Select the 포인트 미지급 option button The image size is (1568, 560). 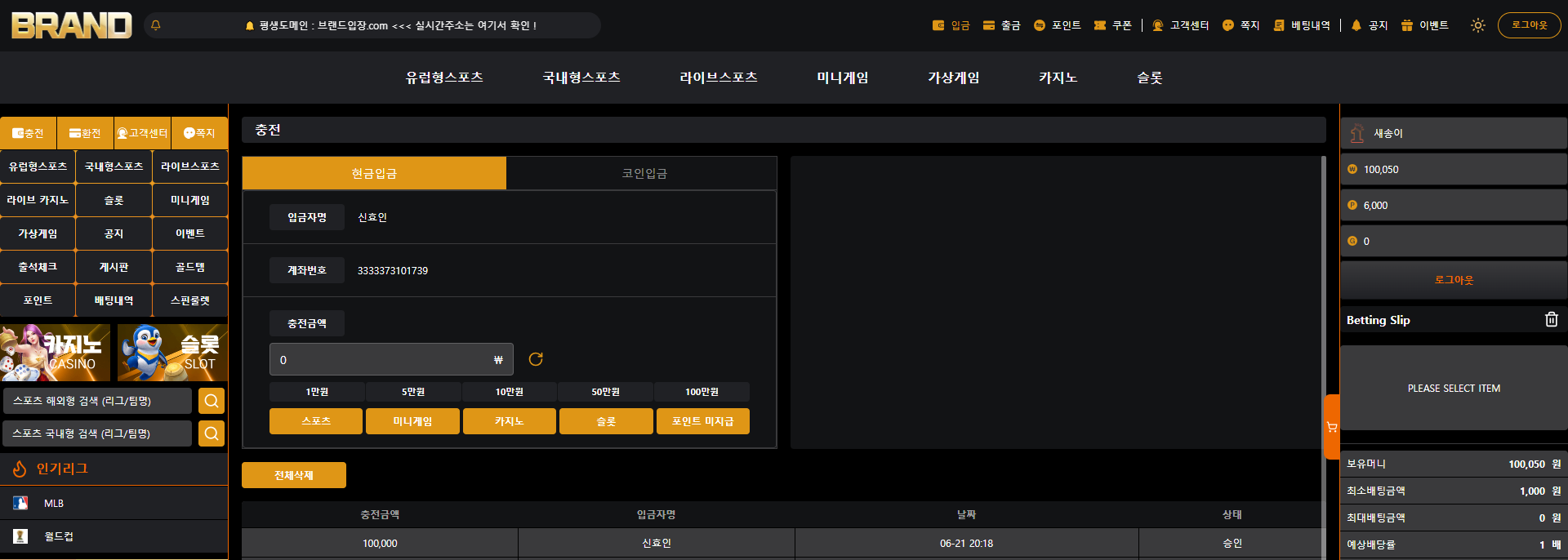703,421
